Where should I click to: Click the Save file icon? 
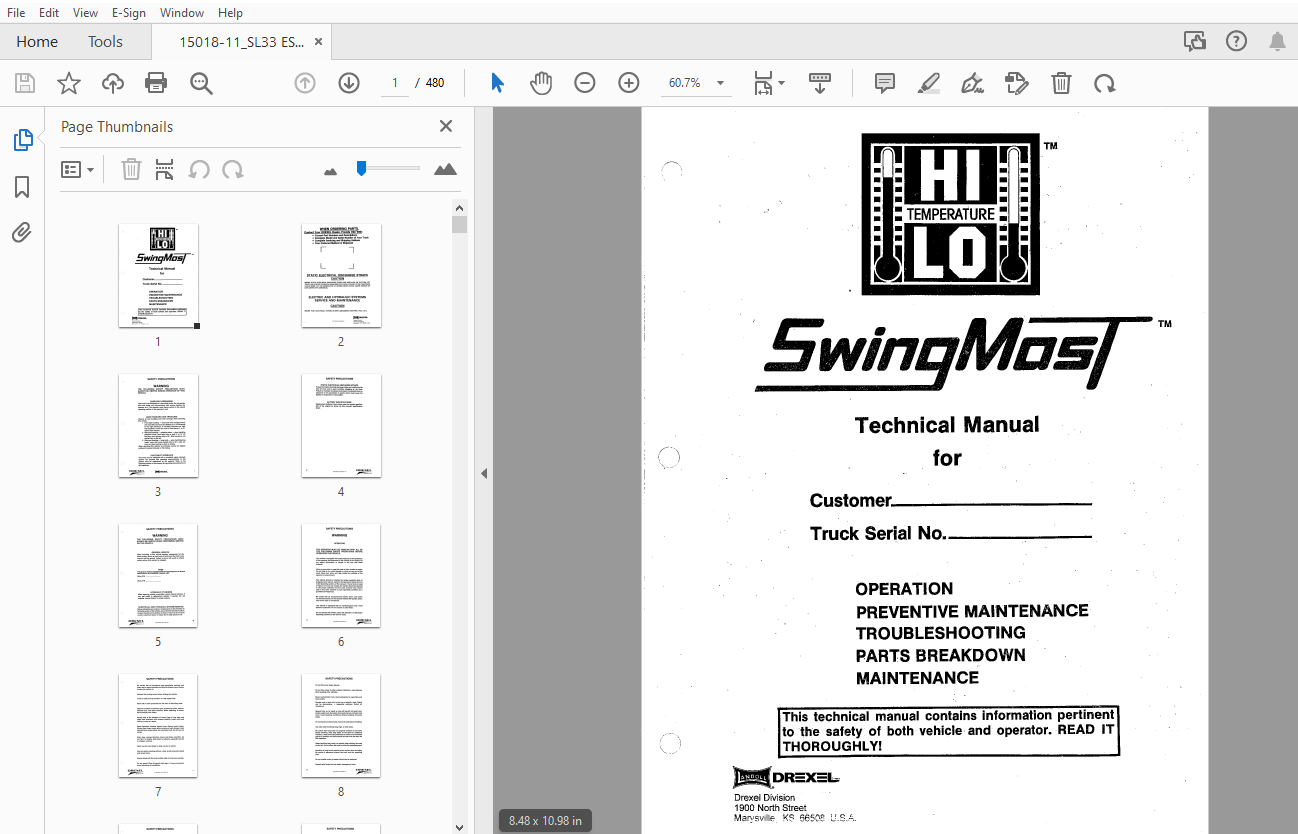click(x=25, y=83)
